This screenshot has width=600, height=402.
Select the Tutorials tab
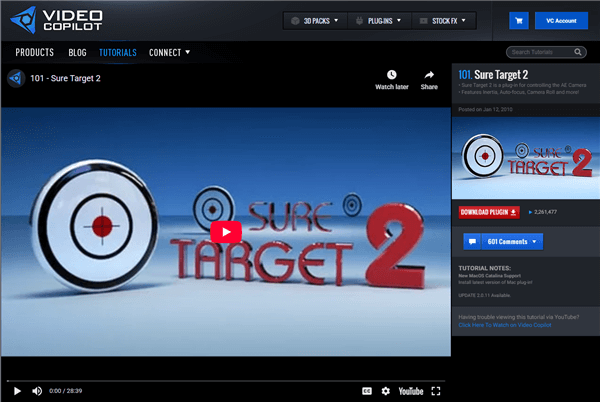[x=118, y=52]
